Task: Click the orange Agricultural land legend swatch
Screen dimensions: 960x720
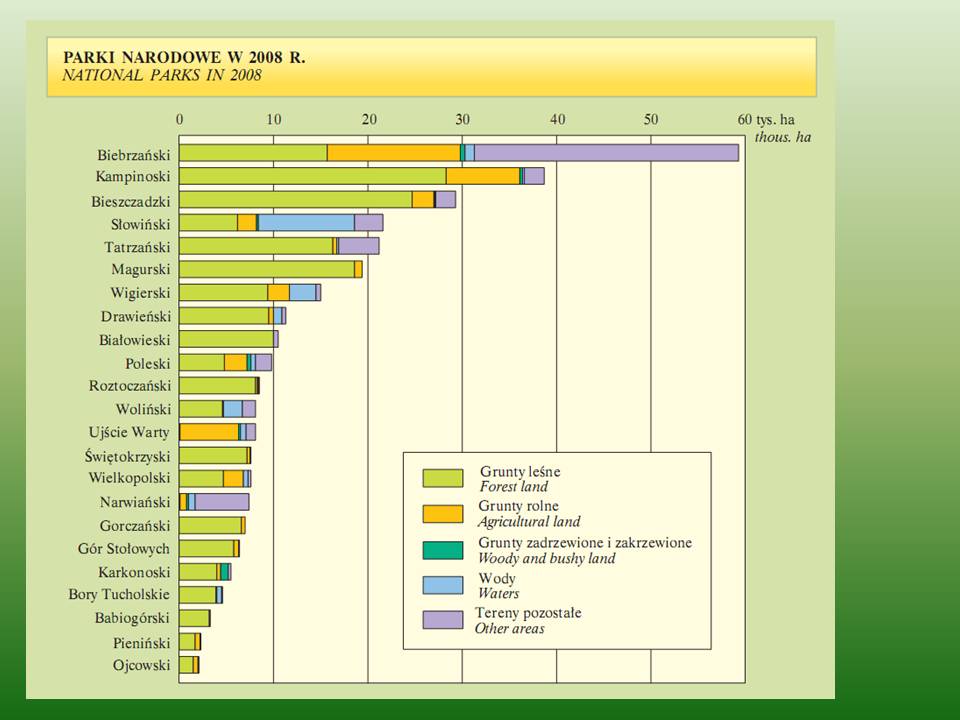Action: 443,514
